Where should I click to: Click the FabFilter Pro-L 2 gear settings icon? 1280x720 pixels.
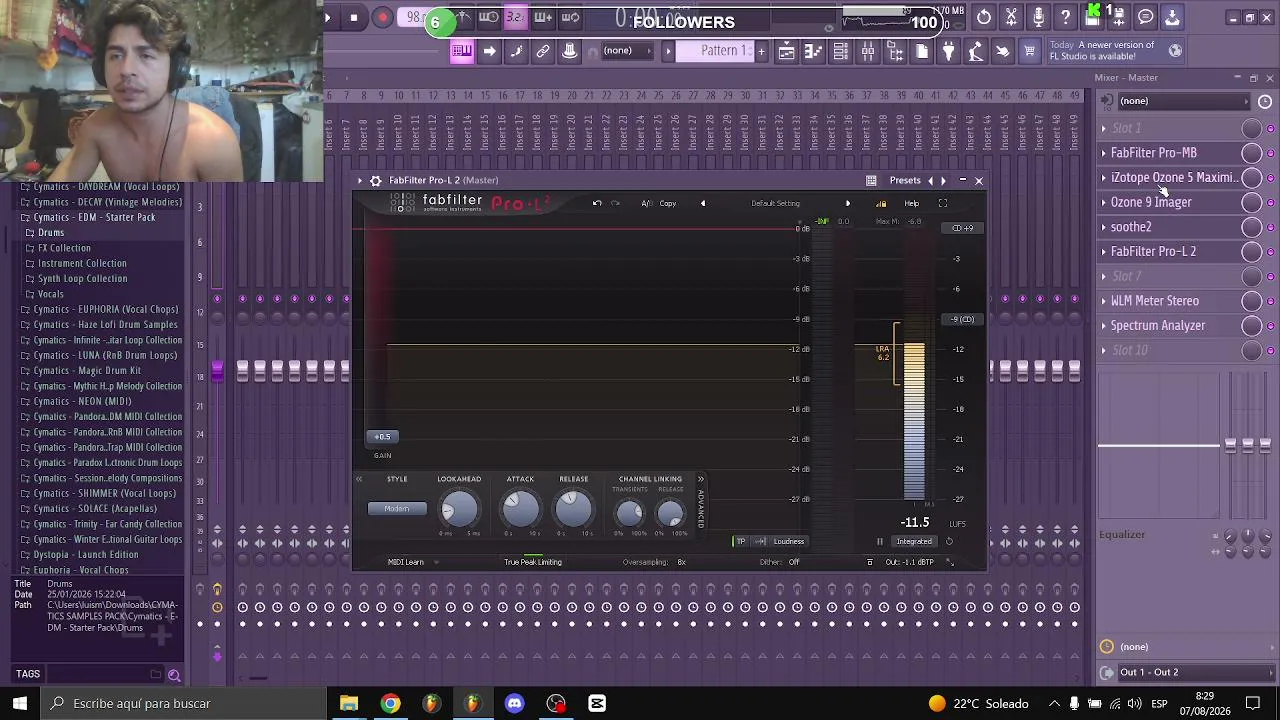tap(376, 181)
